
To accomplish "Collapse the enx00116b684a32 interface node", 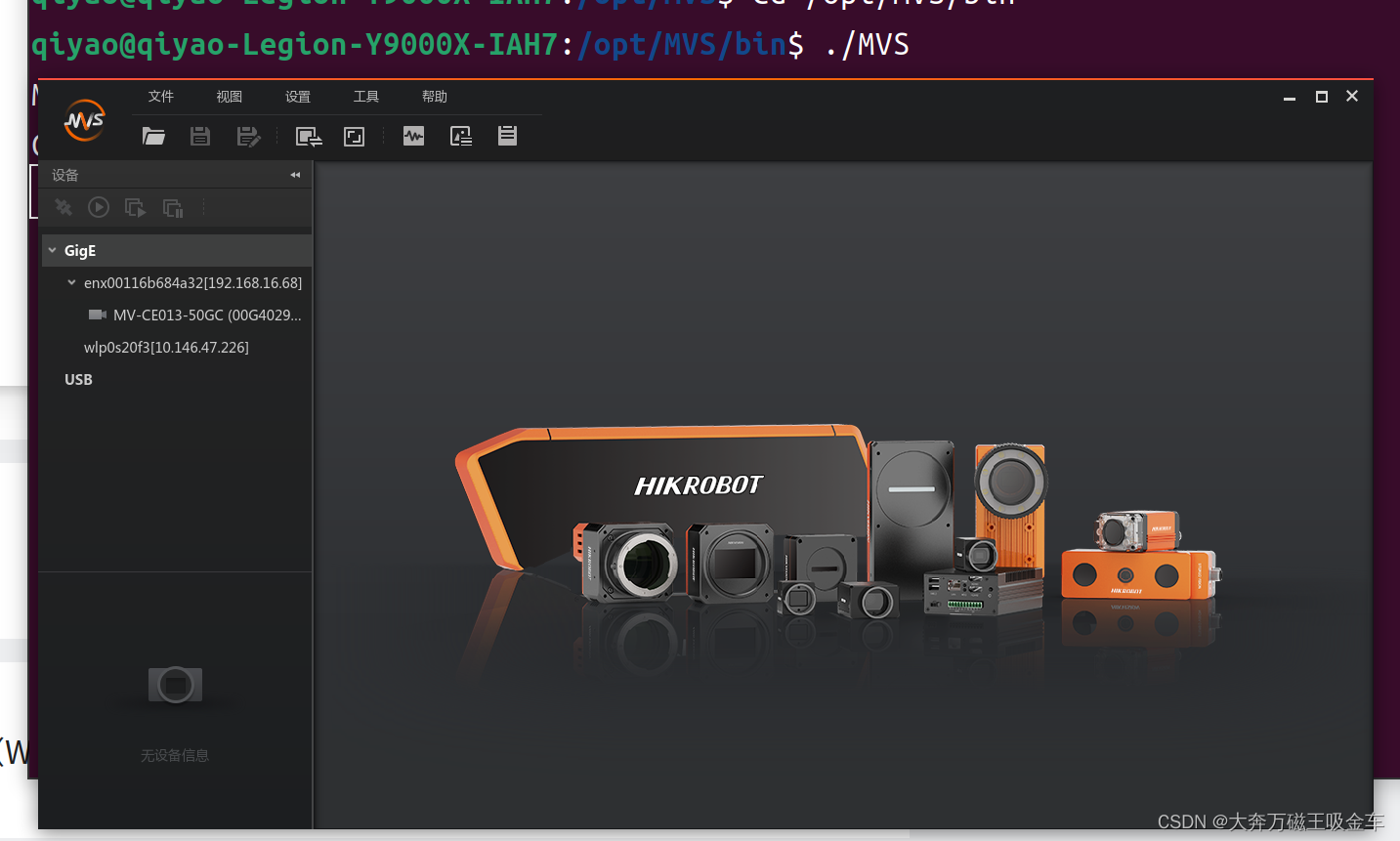I will (x=71, y=282).
